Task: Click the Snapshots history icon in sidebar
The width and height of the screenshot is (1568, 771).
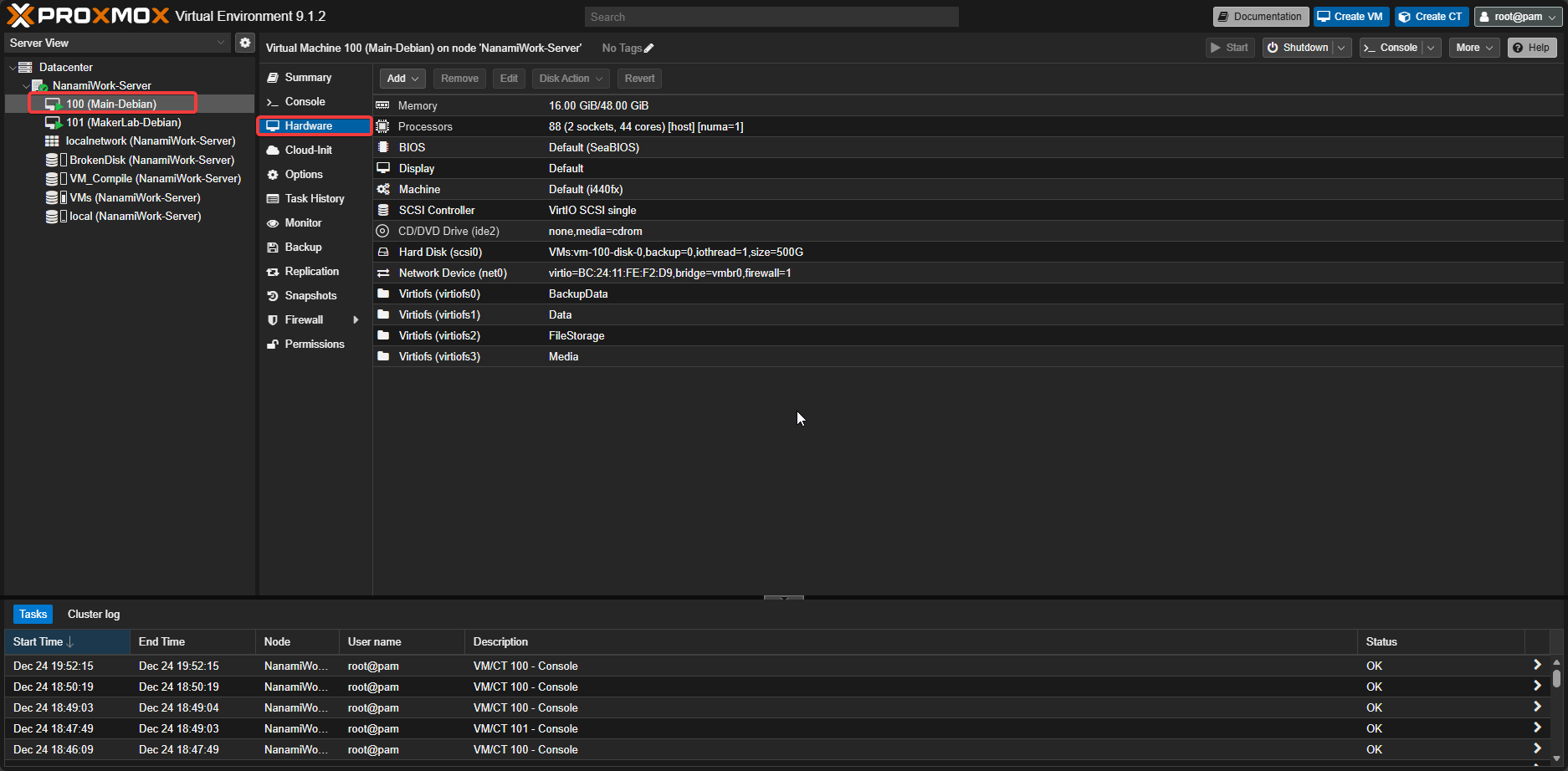Action: tap(273, 296)
